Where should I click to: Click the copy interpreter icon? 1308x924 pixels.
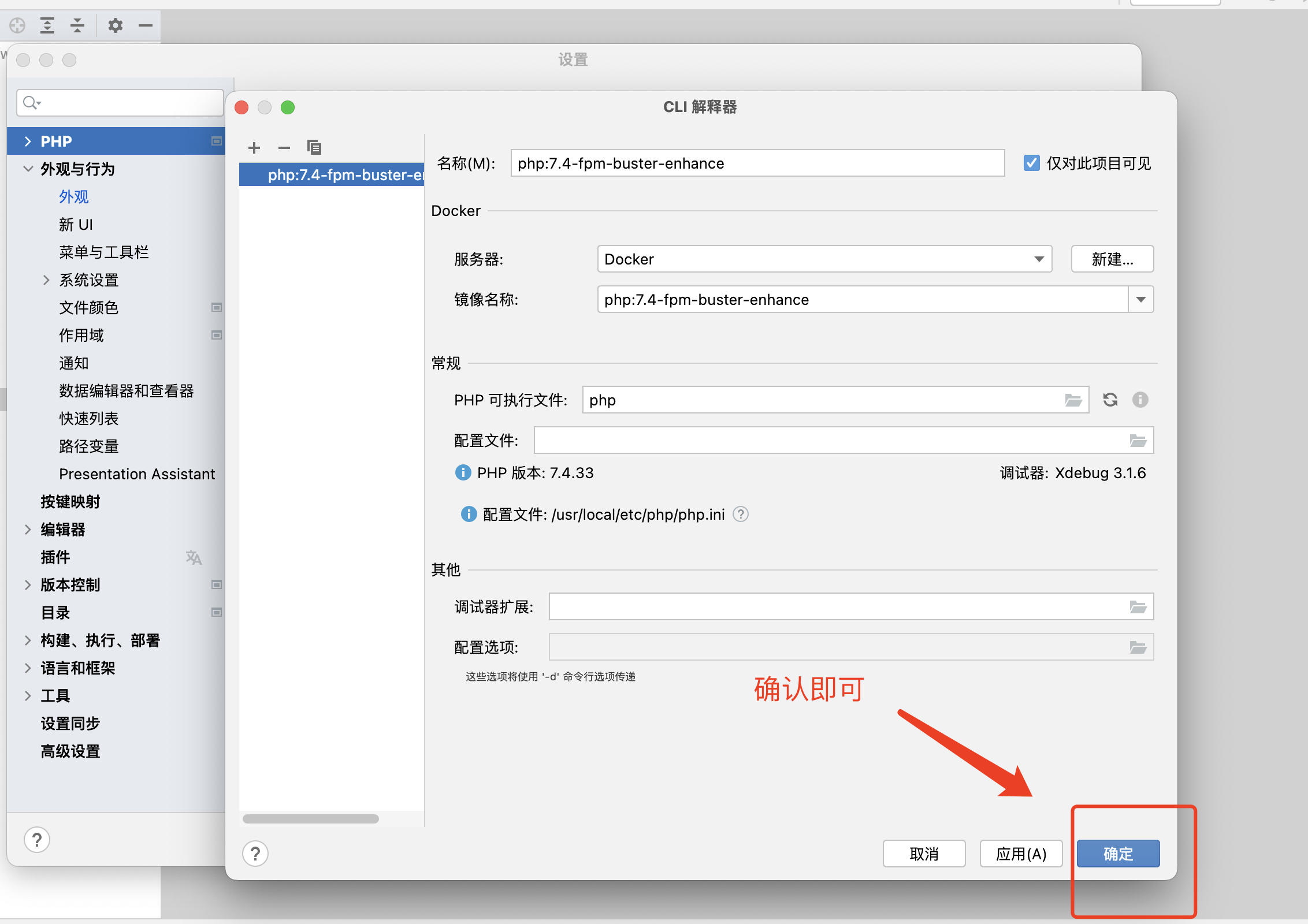(314, 148)
